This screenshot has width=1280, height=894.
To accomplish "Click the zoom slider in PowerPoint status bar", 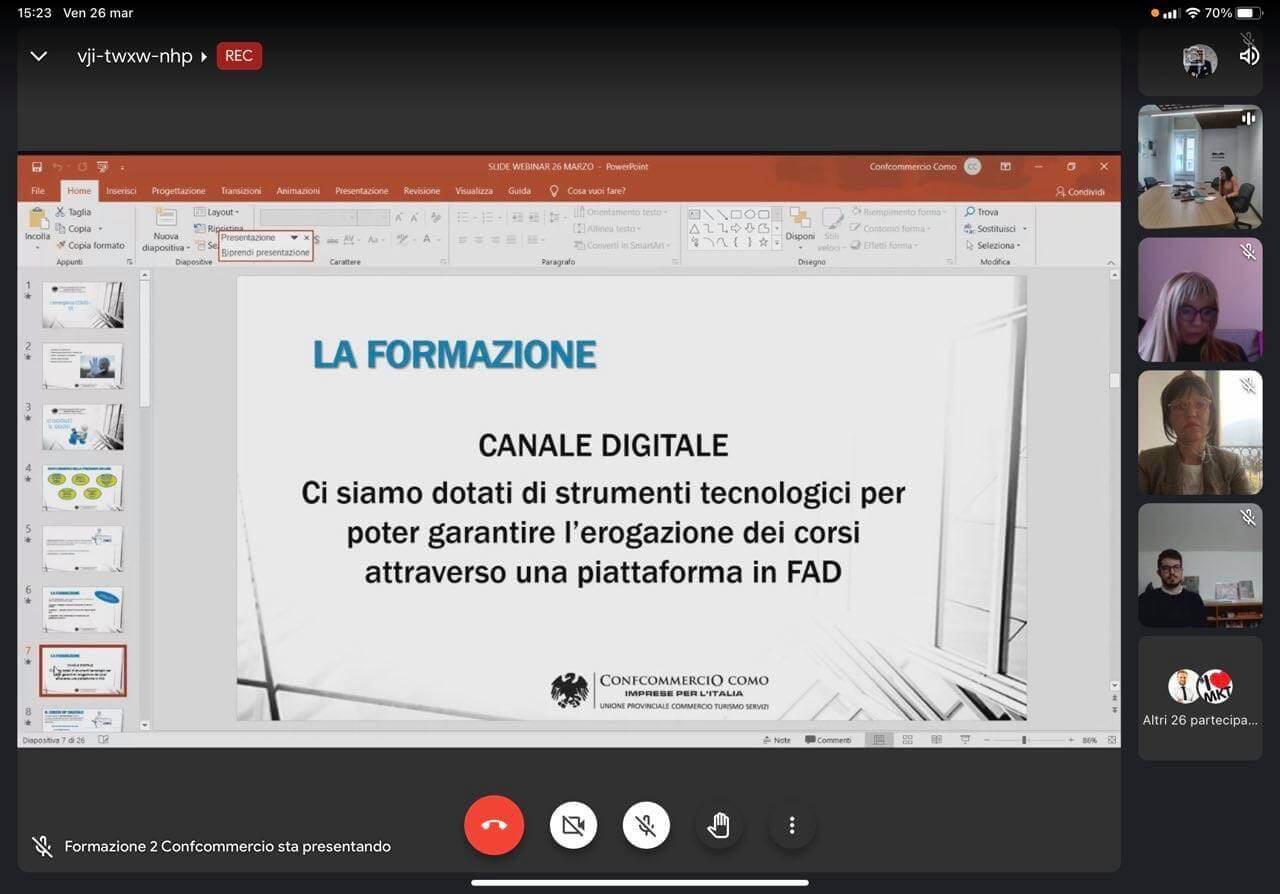I will coord(1024,740).
